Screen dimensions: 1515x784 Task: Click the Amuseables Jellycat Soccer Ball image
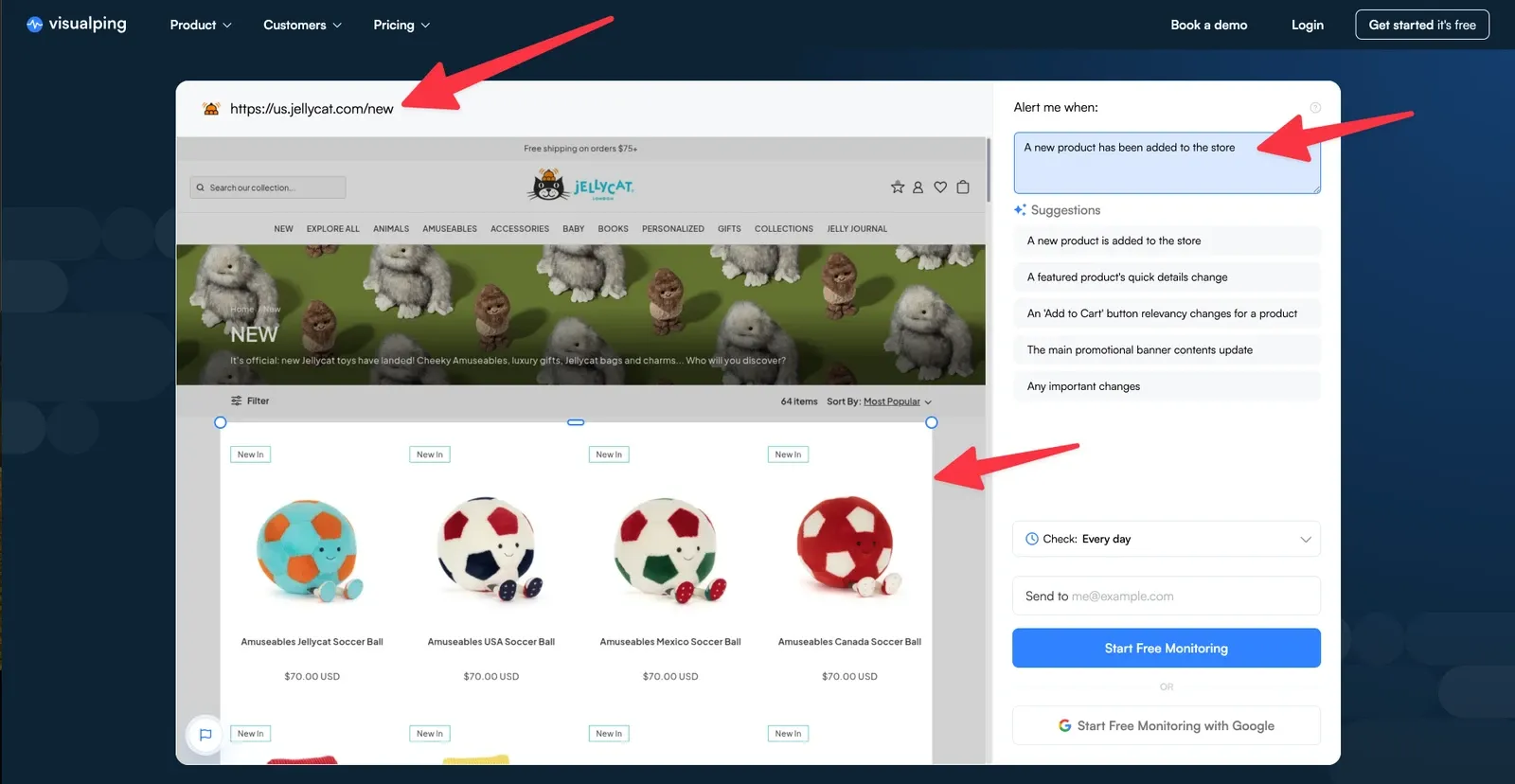click(311, 550)
